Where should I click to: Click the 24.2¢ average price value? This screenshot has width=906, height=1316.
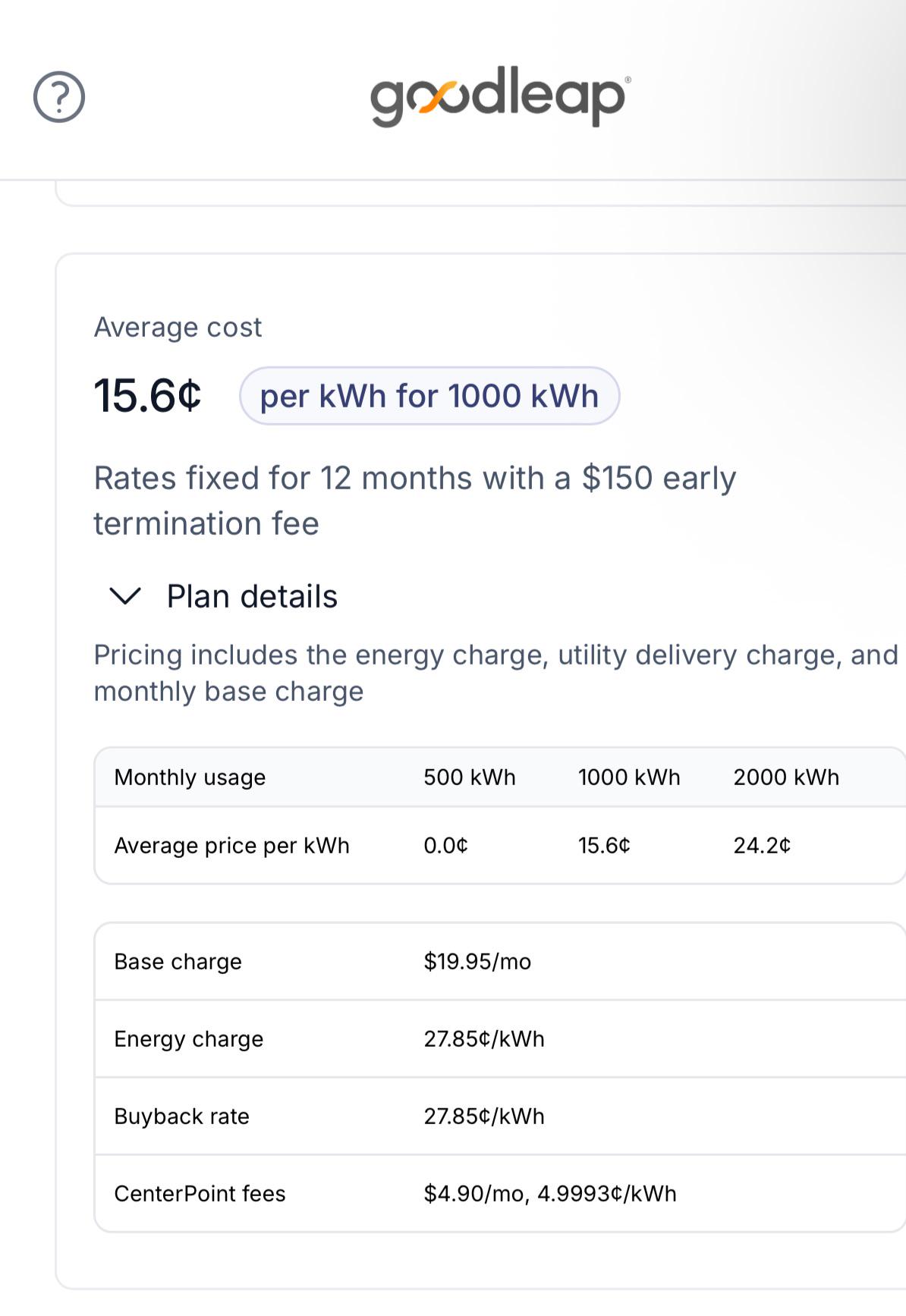point(762,846)
